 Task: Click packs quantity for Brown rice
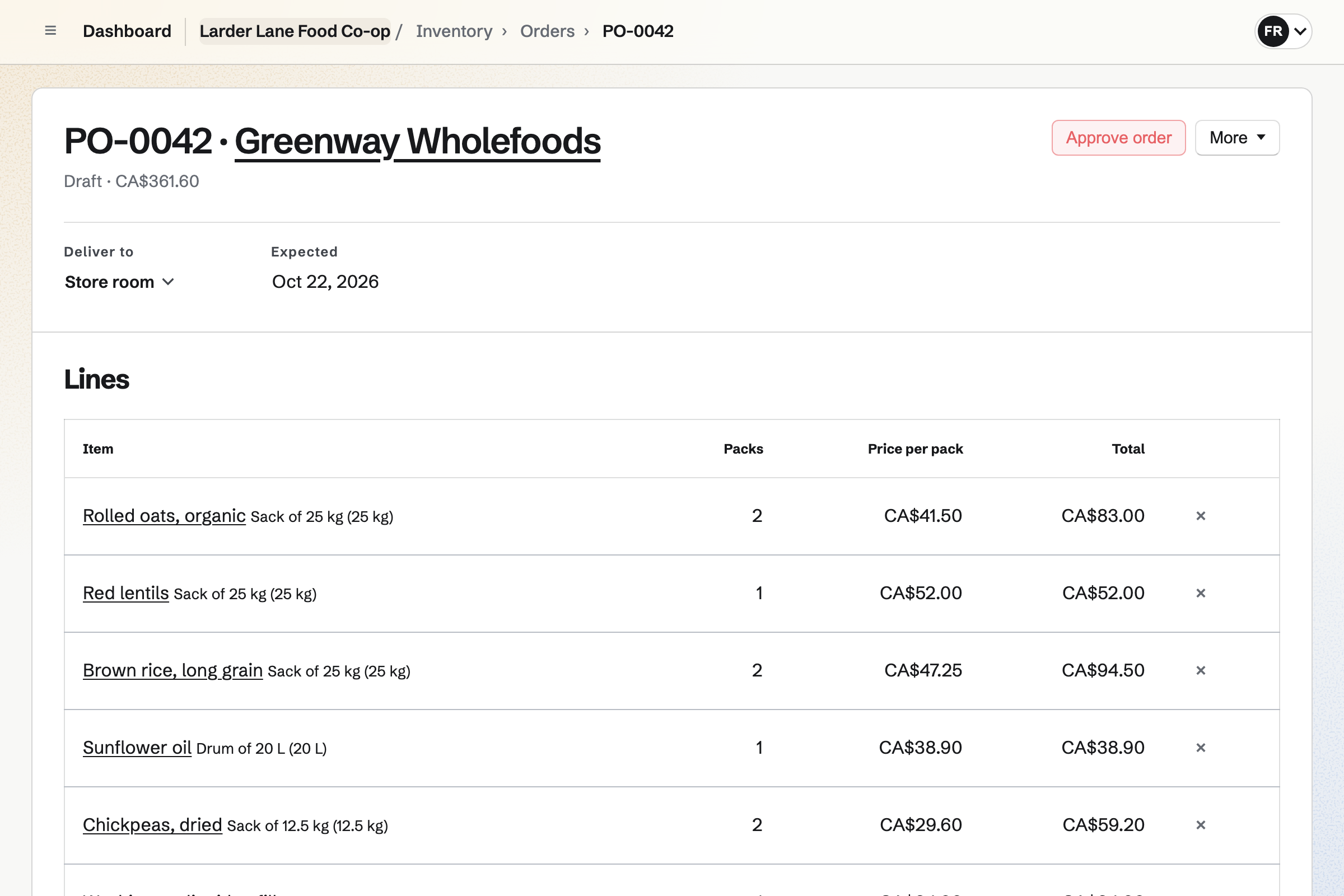pyautogui.click(x=757, y=670)
